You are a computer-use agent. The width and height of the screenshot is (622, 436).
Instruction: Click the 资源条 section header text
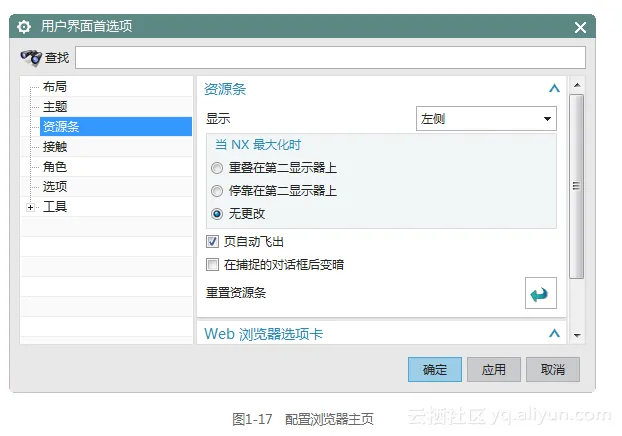(225, 89)
